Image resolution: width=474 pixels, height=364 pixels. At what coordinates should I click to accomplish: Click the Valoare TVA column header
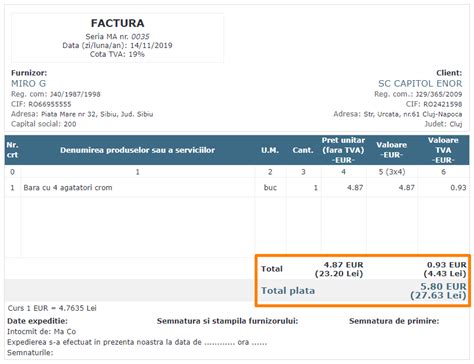tap(443, 150)
